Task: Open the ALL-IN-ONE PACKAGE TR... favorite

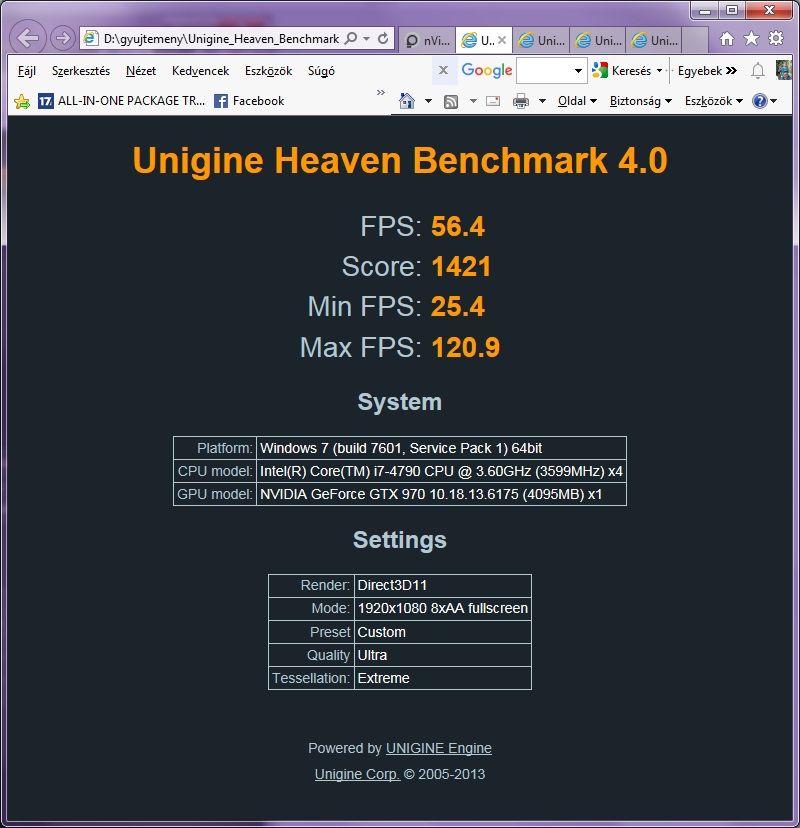Action: [121, 101]
